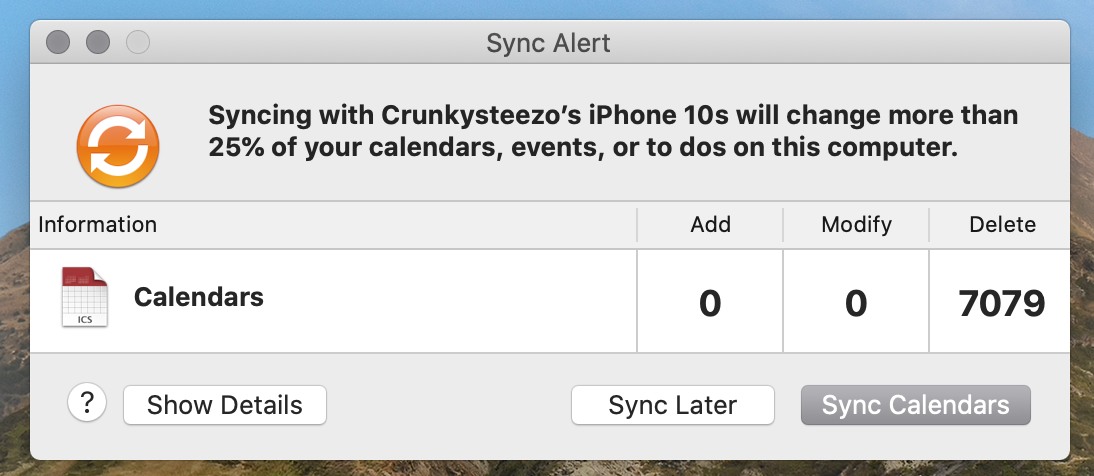Minimize the Sync Alert dialog
Viewport: 1094px width, 476px height.
pyautogui.click(x=98, y=42)
